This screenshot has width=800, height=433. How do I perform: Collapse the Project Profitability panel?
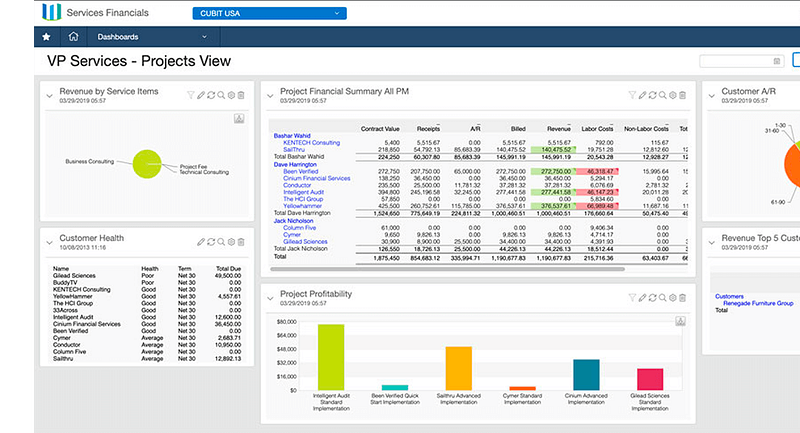pos(270,297)
